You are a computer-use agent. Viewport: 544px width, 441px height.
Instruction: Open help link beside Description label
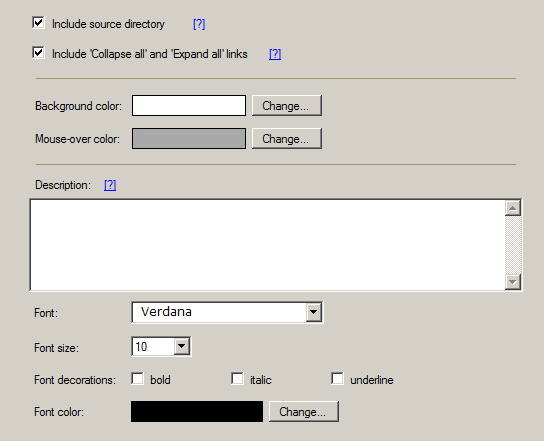pyautogui.click(x=110, y=185)
